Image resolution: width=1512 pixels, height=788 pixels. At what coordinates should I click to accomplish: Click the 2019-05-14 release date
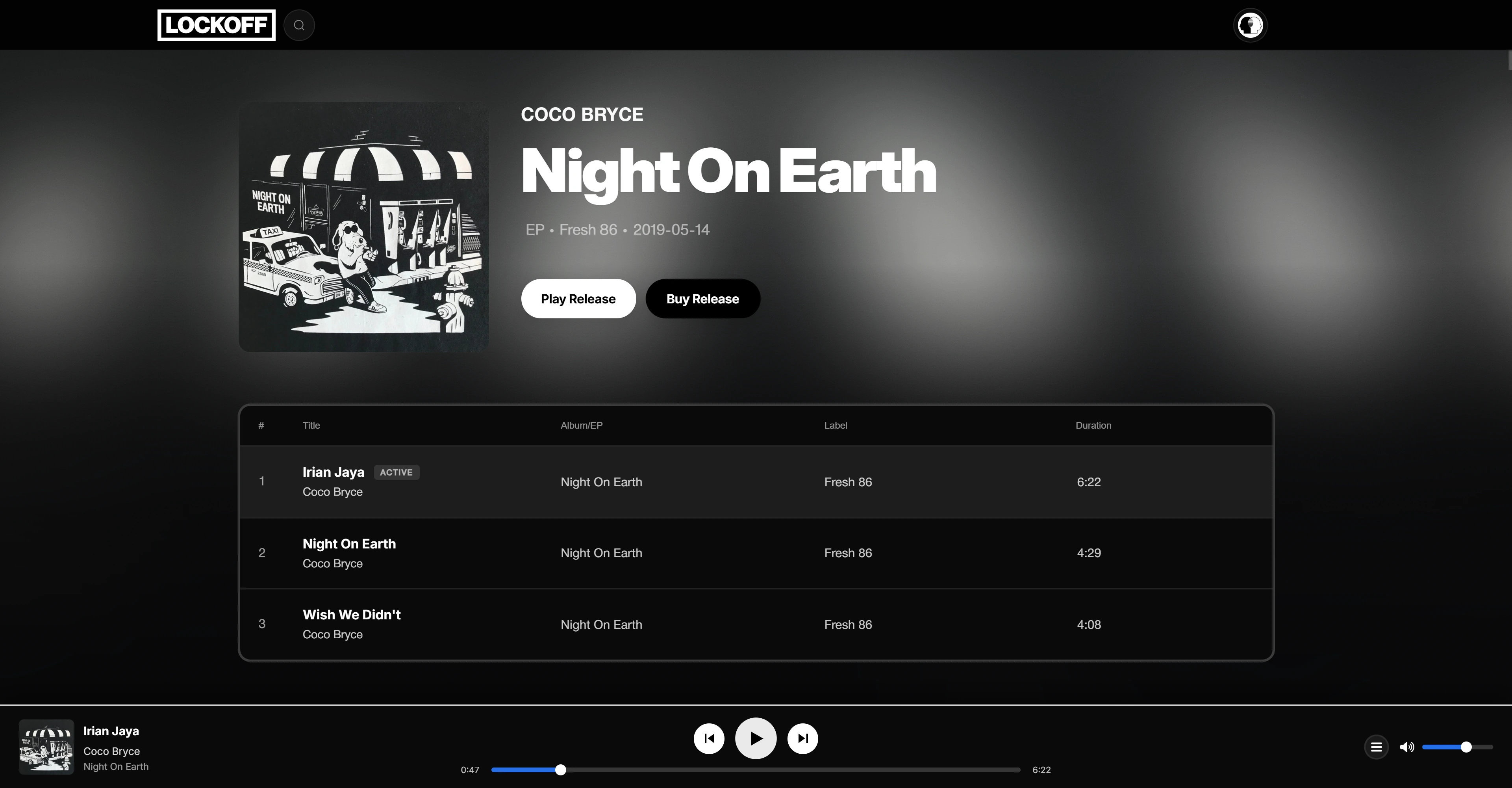point(671,230)
